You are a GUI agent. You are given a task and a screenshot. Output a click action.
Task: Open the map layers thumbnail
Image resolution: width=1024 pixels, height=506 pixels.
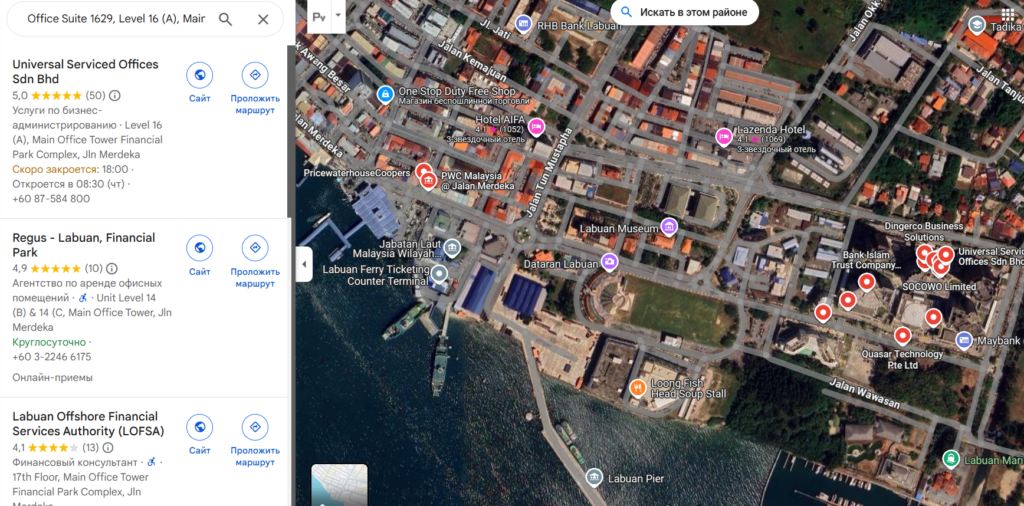[x=339, y=485]
